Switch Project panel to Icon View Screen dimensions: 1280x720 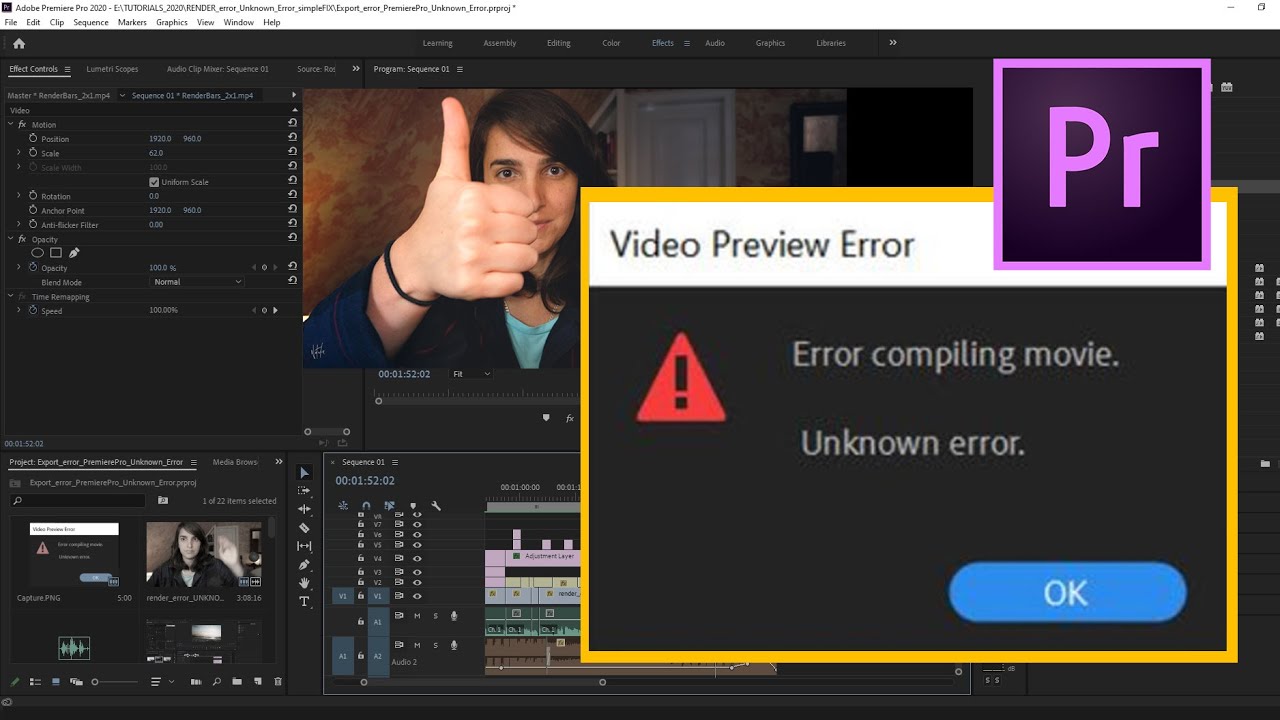click(x=55, y=682)
